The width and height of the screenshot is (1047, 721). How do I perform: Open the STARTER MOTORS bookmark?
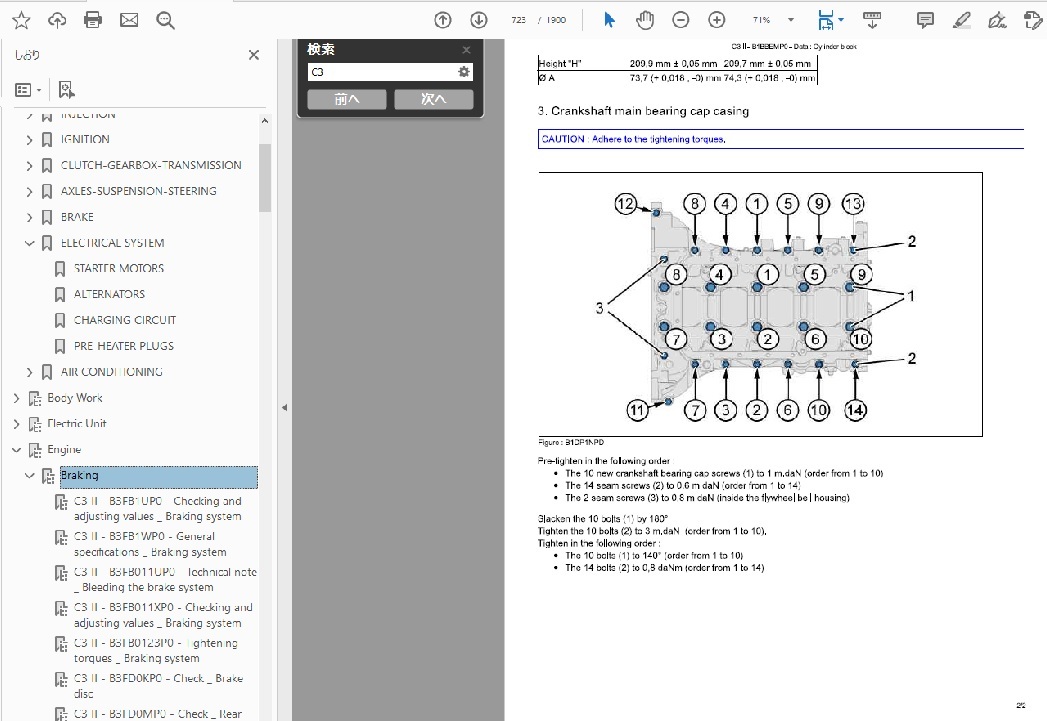(x=119, y=268)
